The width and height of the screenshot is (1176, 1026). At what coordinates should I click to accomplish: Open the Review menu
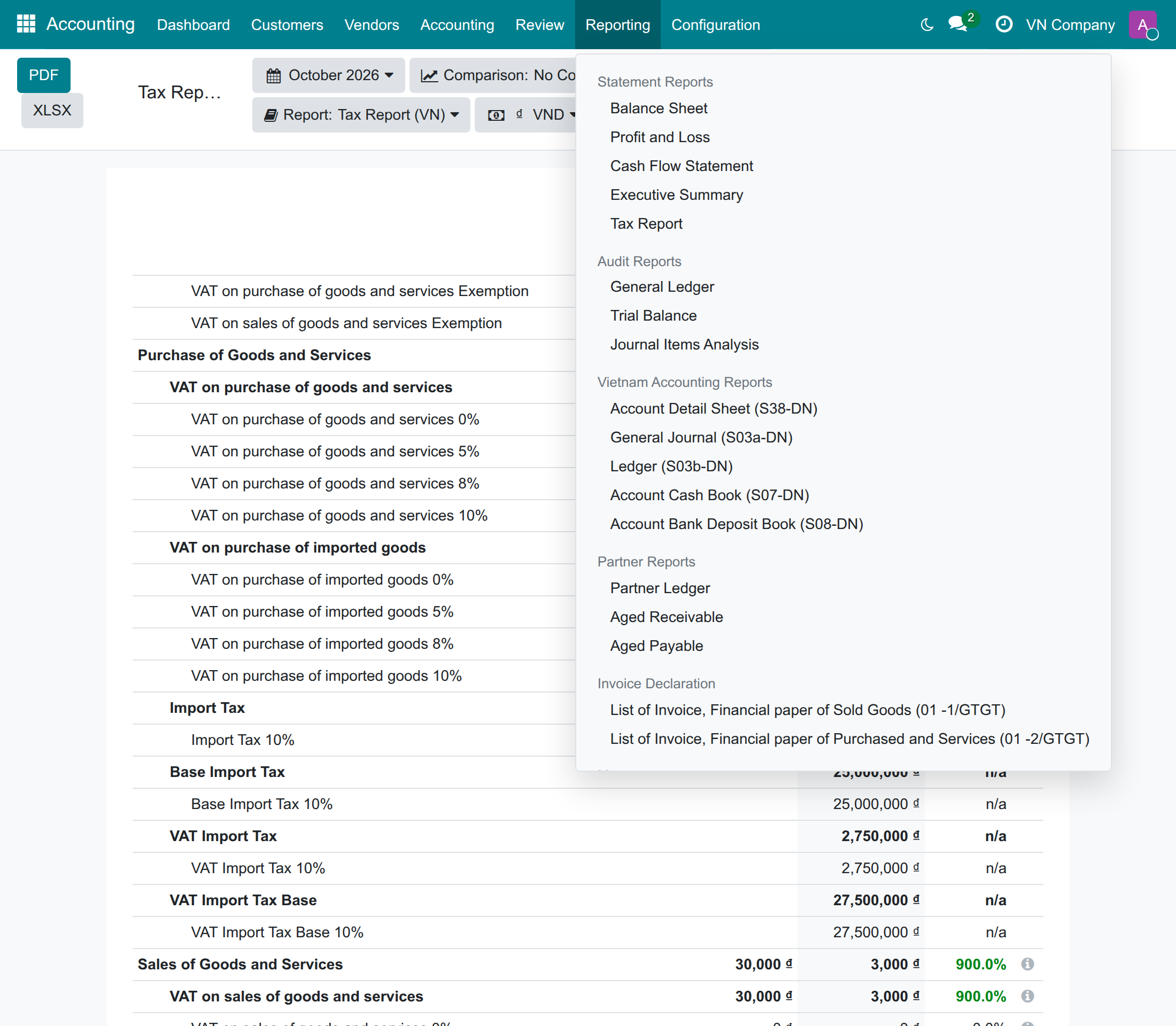tap(539, 25)
